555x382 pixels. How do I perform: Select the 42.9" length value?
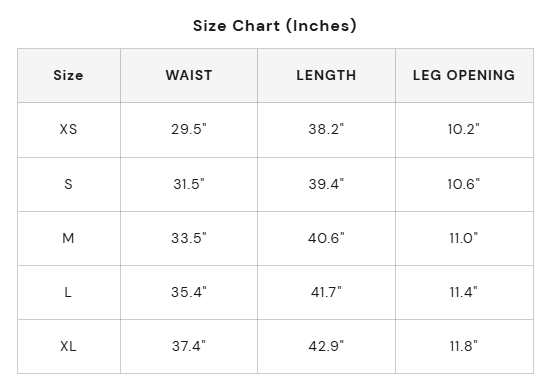(x=326, y=346)
